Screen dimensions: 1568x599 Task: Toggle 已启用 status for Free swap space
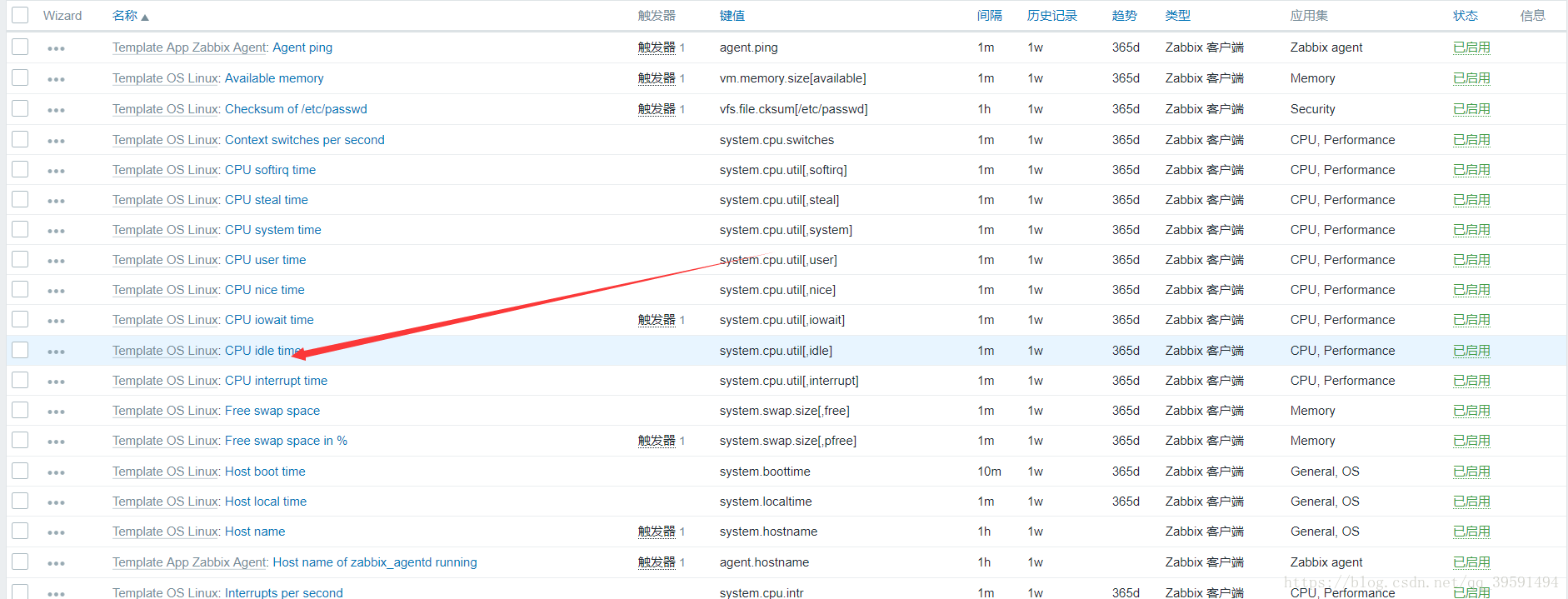[x=1471, y=411]
